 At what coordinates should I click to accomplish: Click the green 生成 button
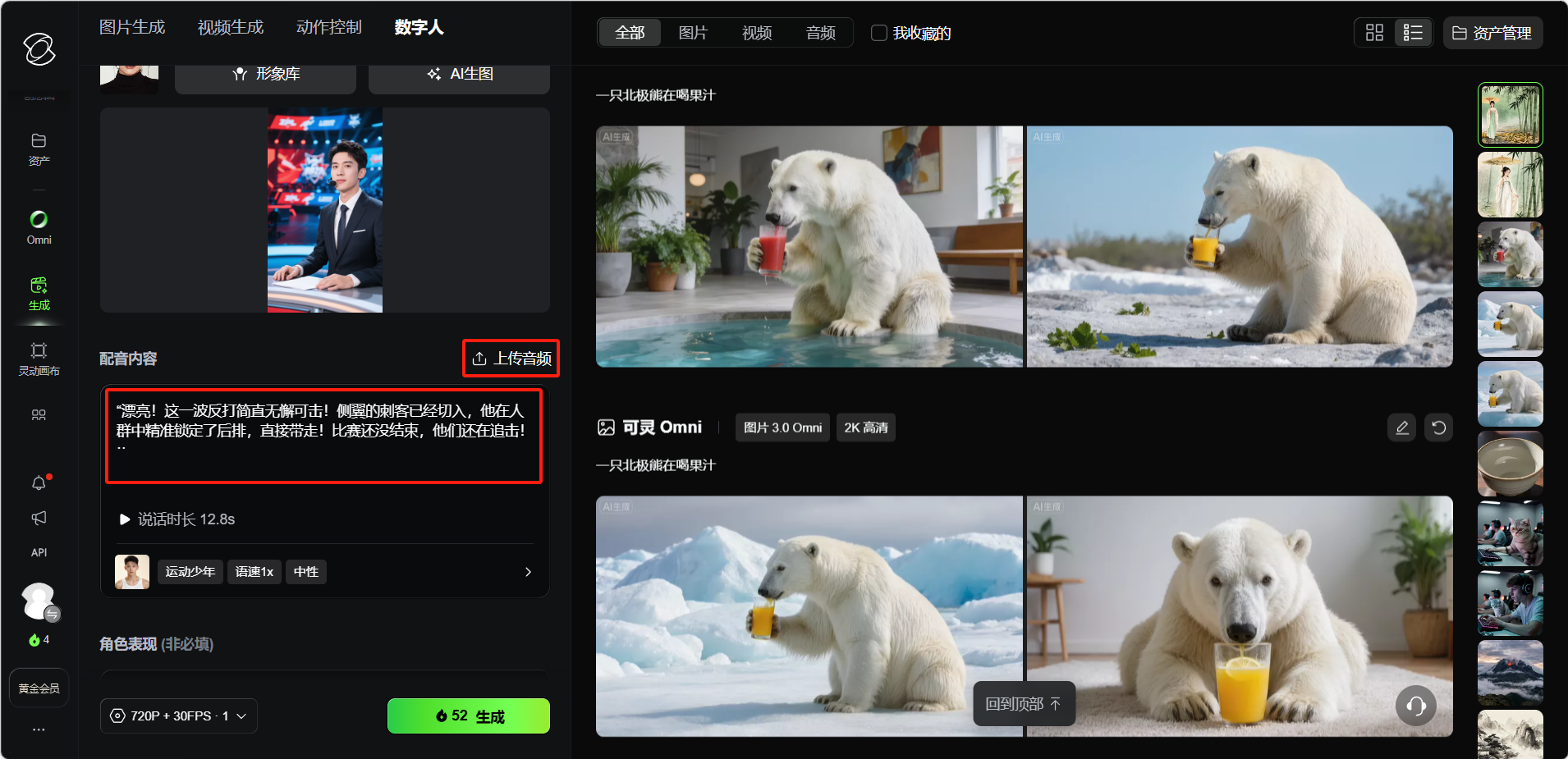[x=468, y=716]
